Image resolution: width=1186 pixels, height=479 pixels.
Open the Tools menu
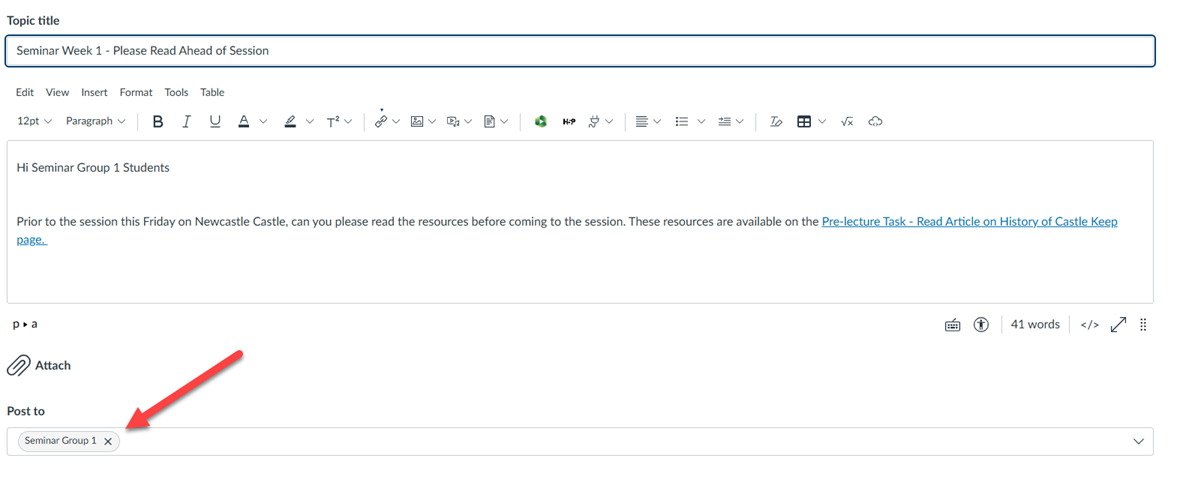[176, 92]
